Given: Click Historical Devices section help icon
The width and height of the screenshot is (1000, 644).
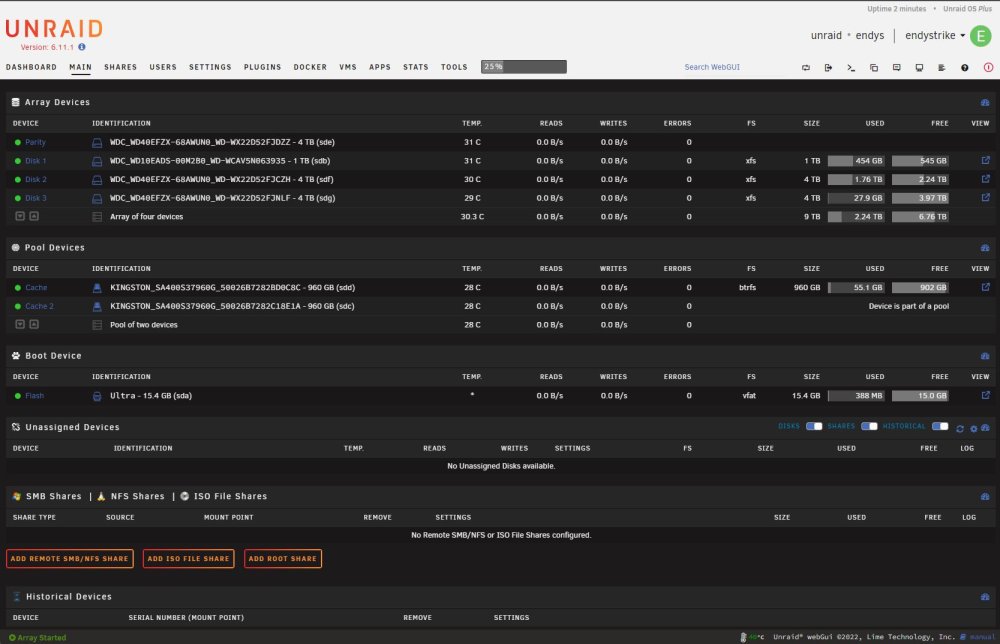Looking at the screenshot, I should [985, 597].
